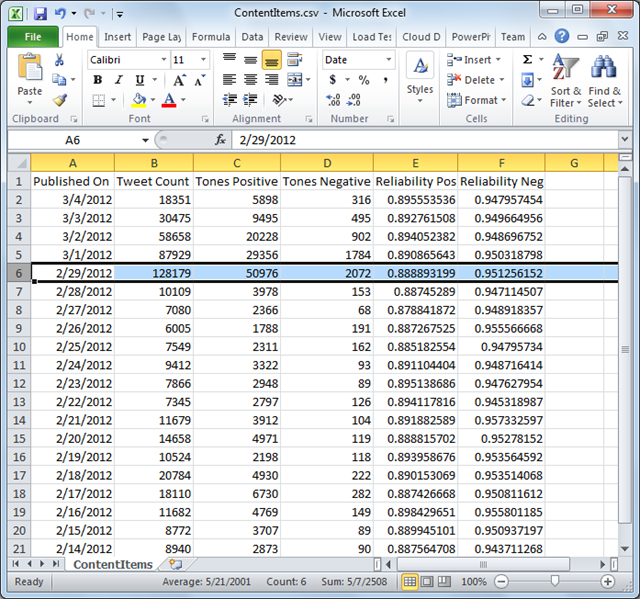This screenshot has width=640, height=599.
Task: Click the green File button
Action: click(33, 37)
